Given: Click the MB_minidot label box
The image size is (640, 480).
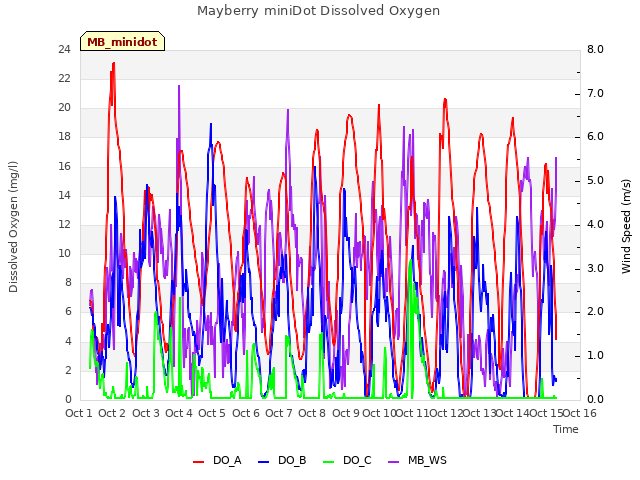Looking at the screenshot, I should click(x=122, y=41).
